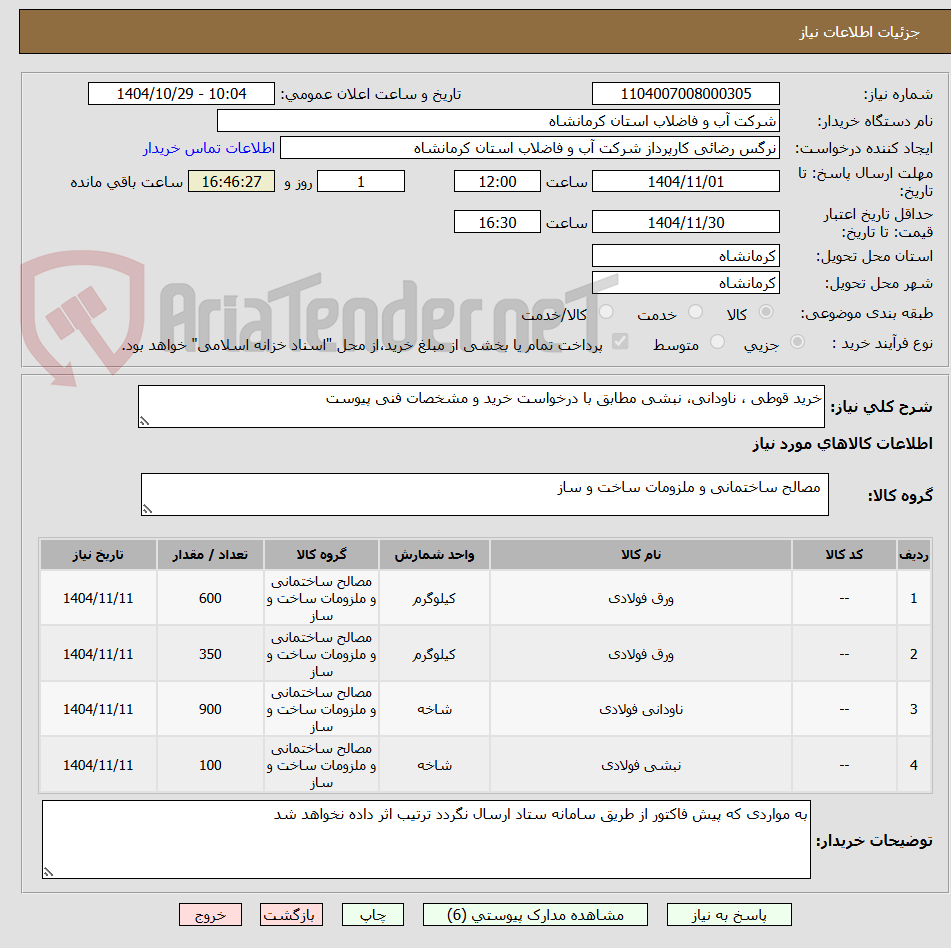Click the چاپ print button
Screen dimensions: 951x948
[372, 914]
